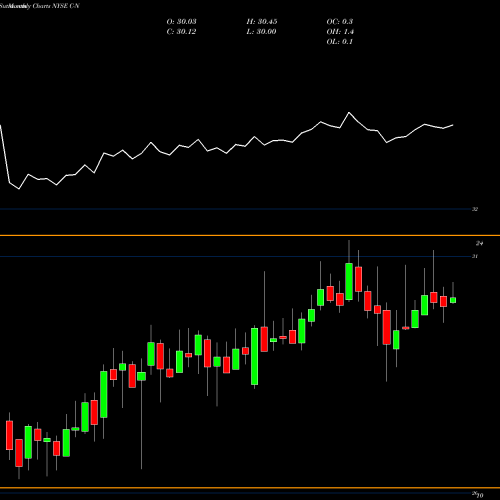Click the low value 'L: 30.00'
This screenshot has height=500, width=500.
[x=261, y=32]
